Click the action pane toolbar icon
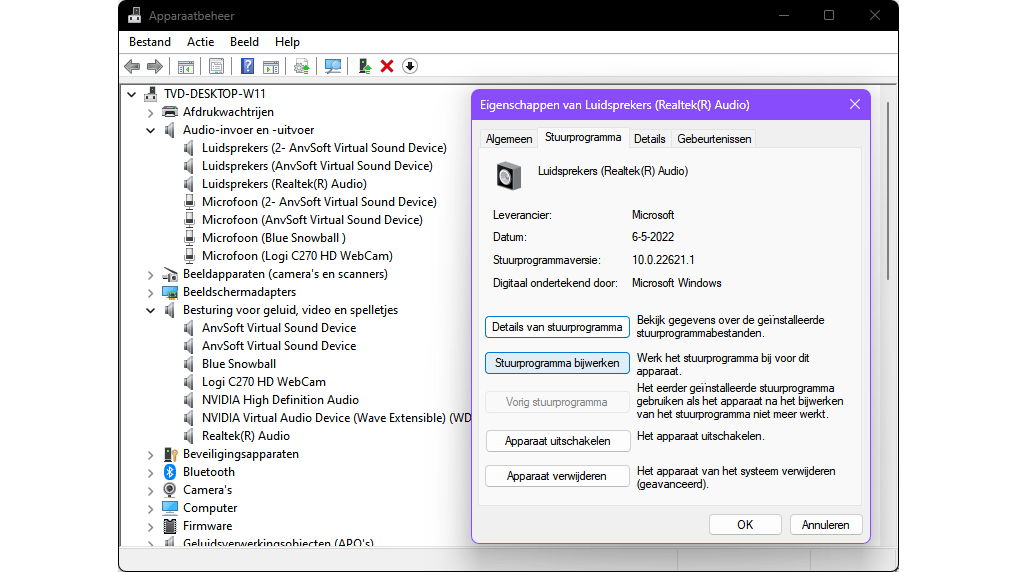This screenshot has height=572, width=1017. [x=271, y=66]
